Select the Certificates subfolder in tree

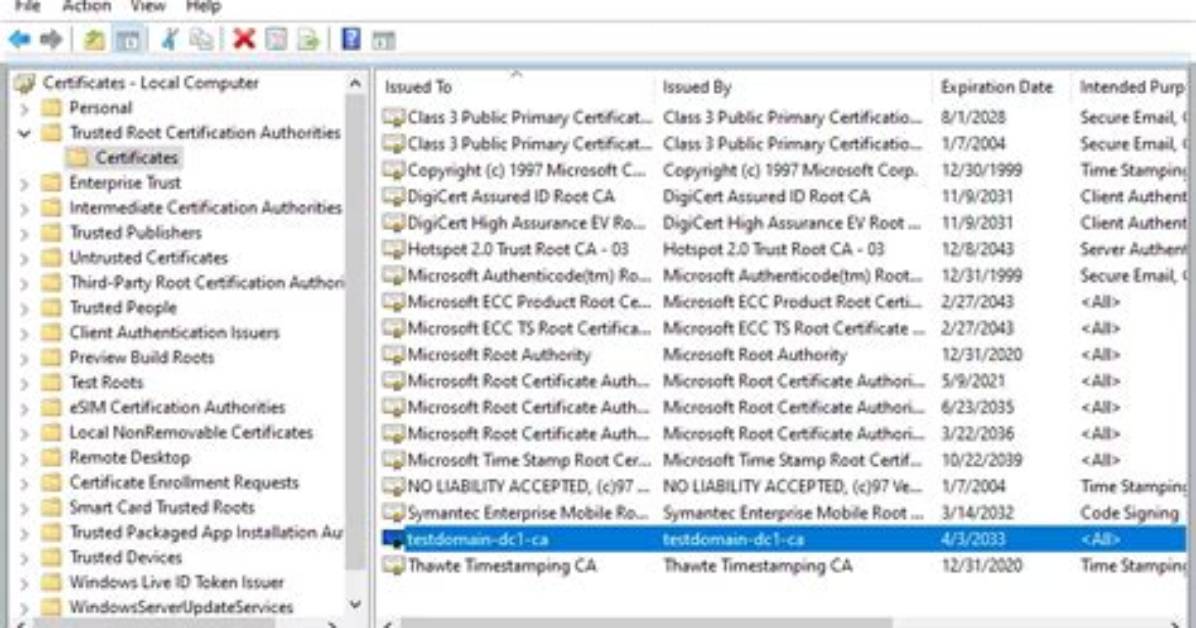[x=137, y=158]
